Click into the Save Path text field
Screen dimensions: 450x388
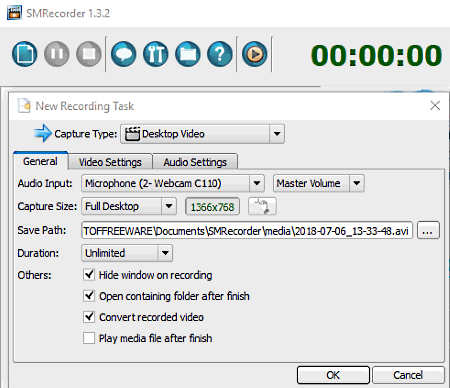point(247,230)
